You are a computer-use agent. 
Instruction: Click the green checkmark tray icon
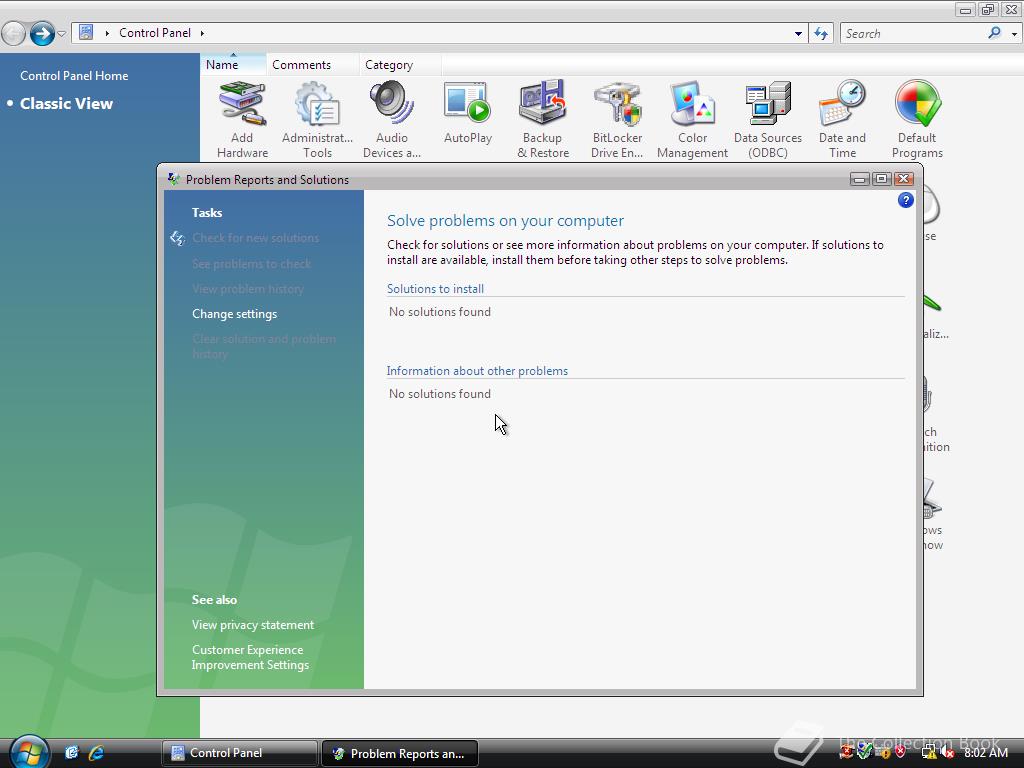coord(865,753)
